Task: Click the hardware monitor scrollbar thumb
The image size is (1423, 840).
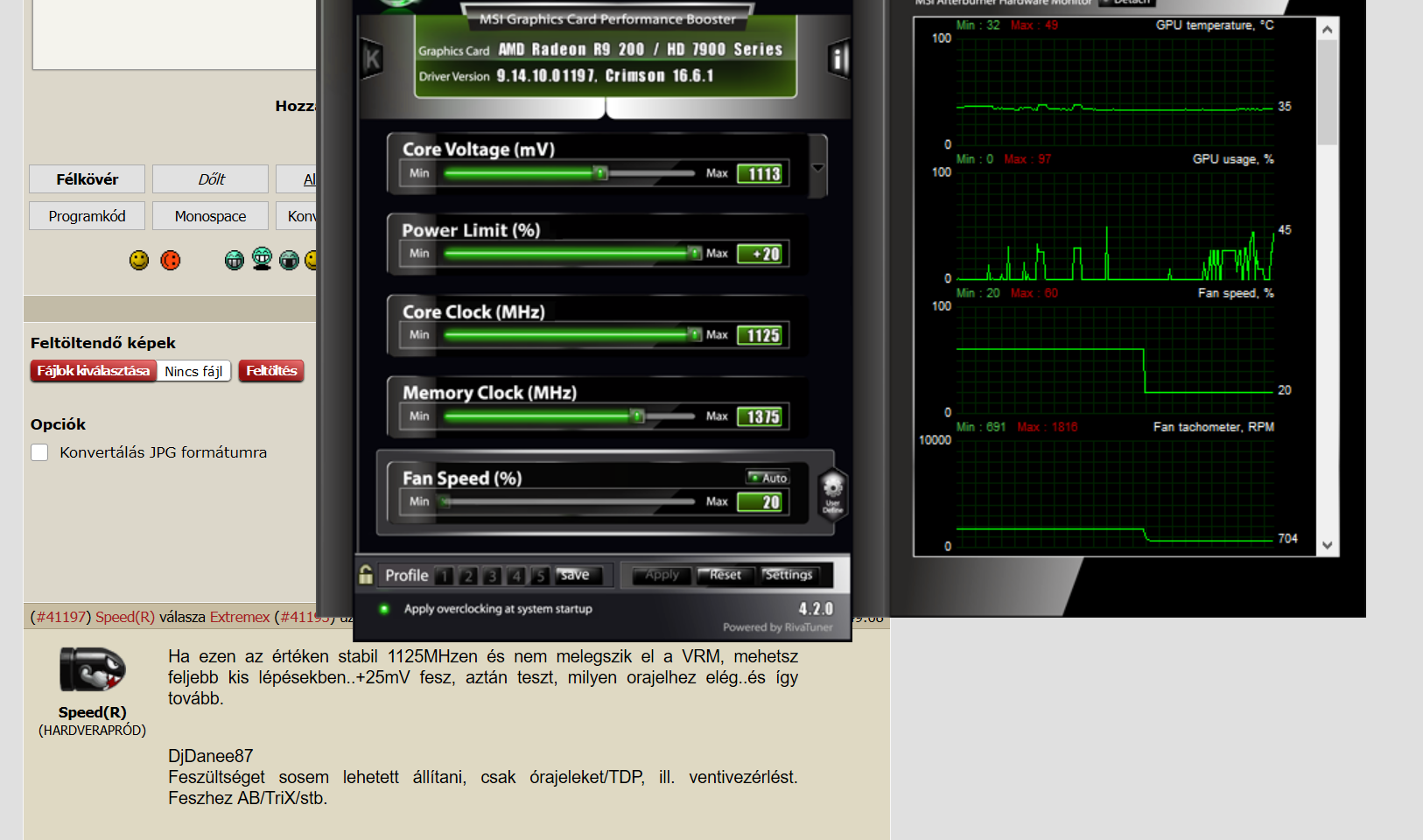Action: [x=1328, y=93]
